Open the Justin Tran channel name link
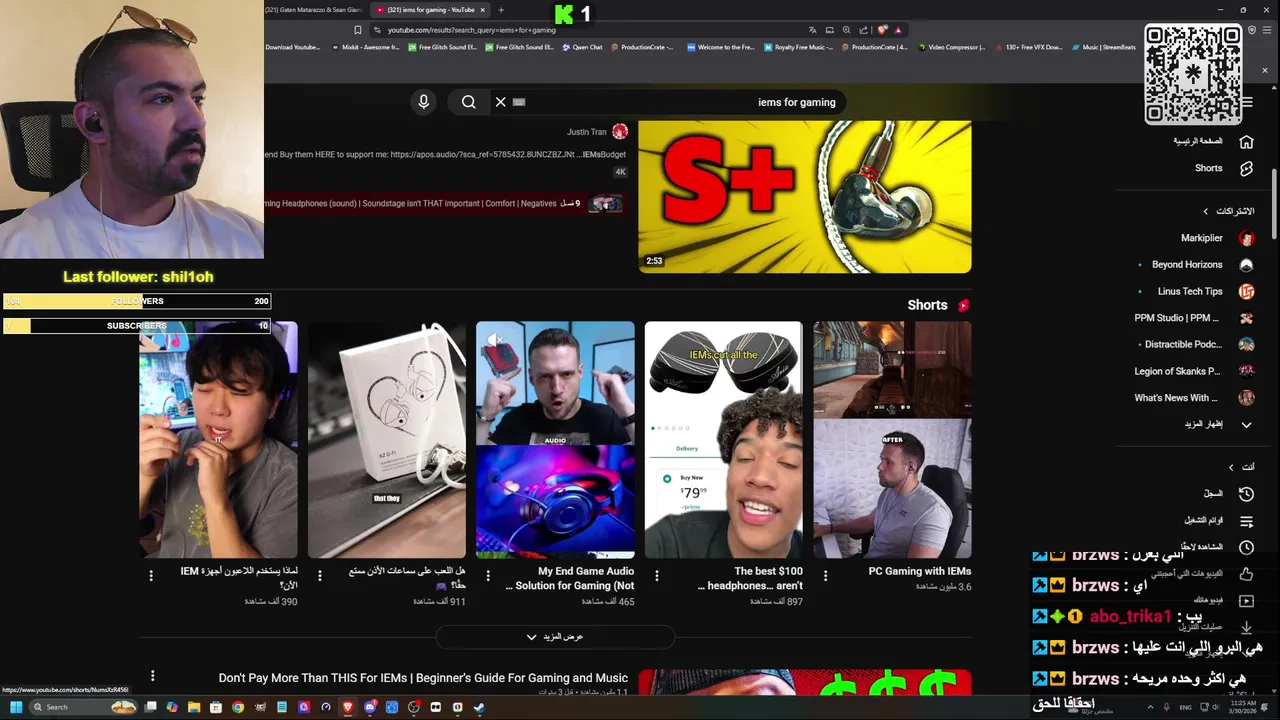 pyautogui.click(x=587, y=132)
